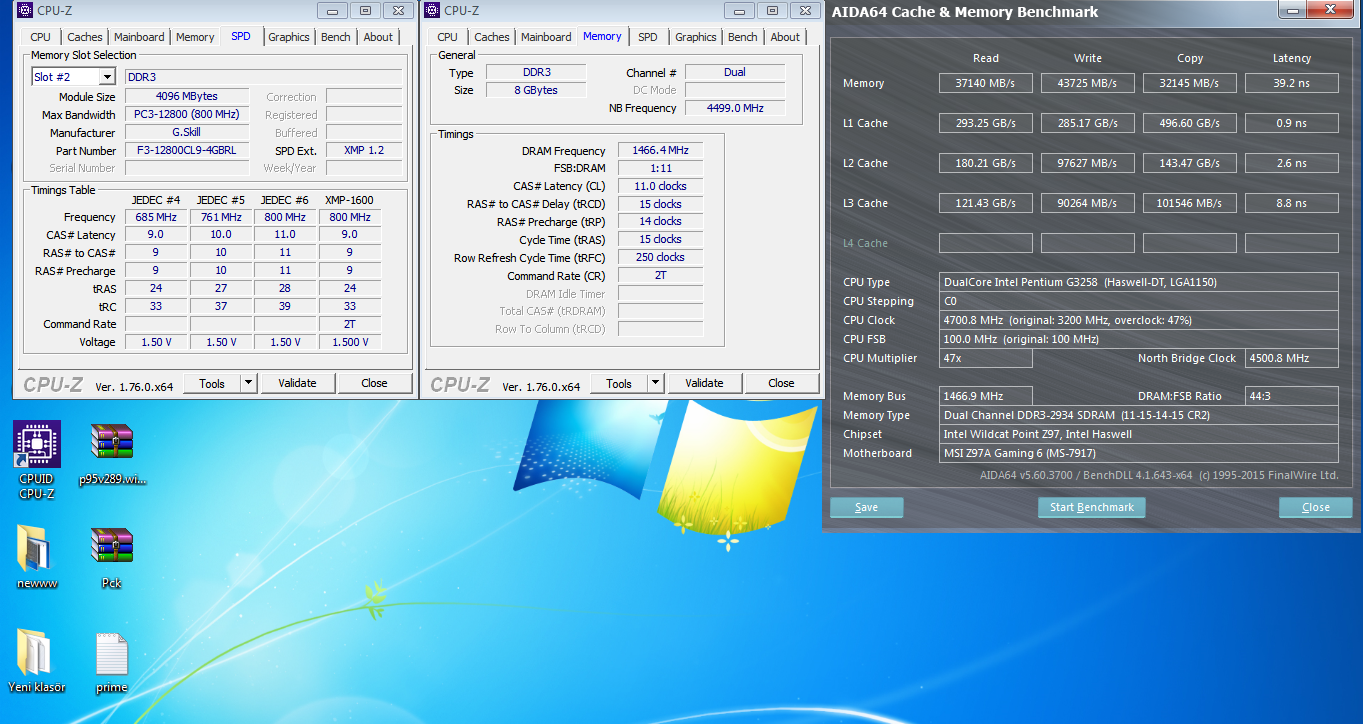Click CPU Type DualCore Intel Pentium G3258 value
1363x724 pixels.
click(1139, 282)
